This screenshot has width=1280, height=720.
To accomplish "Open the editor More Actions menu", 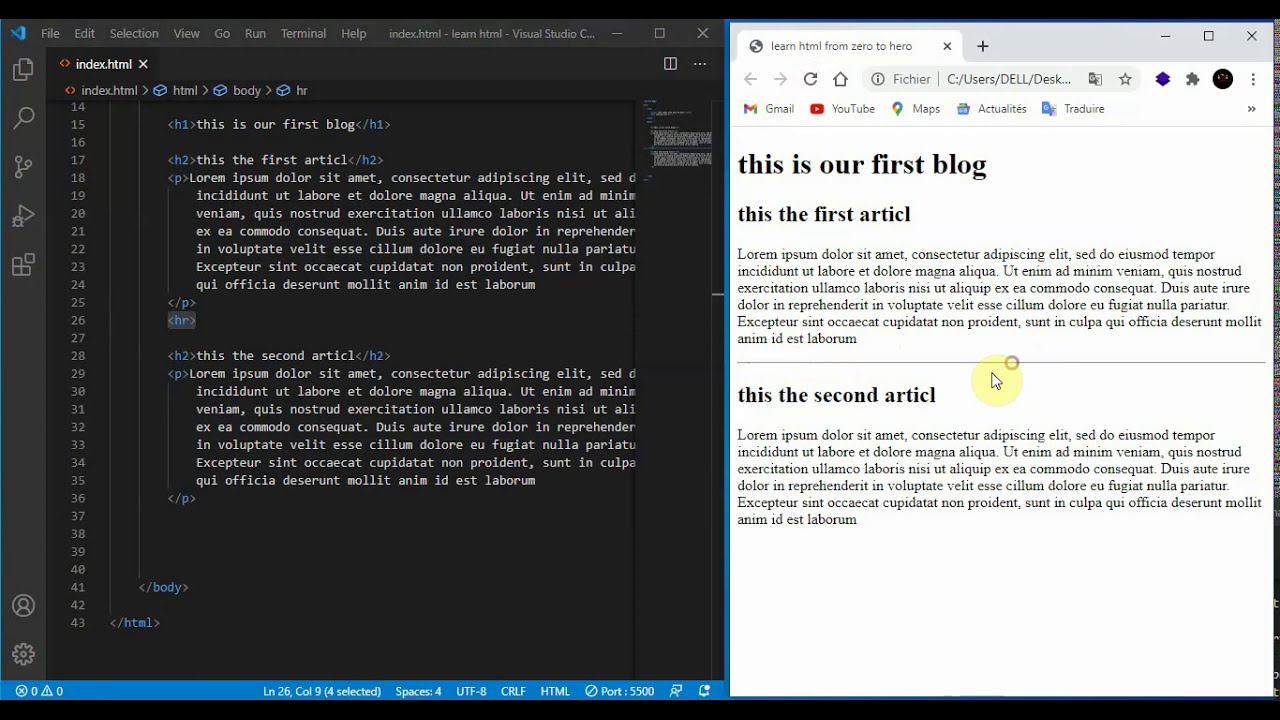I will point(699,64).
